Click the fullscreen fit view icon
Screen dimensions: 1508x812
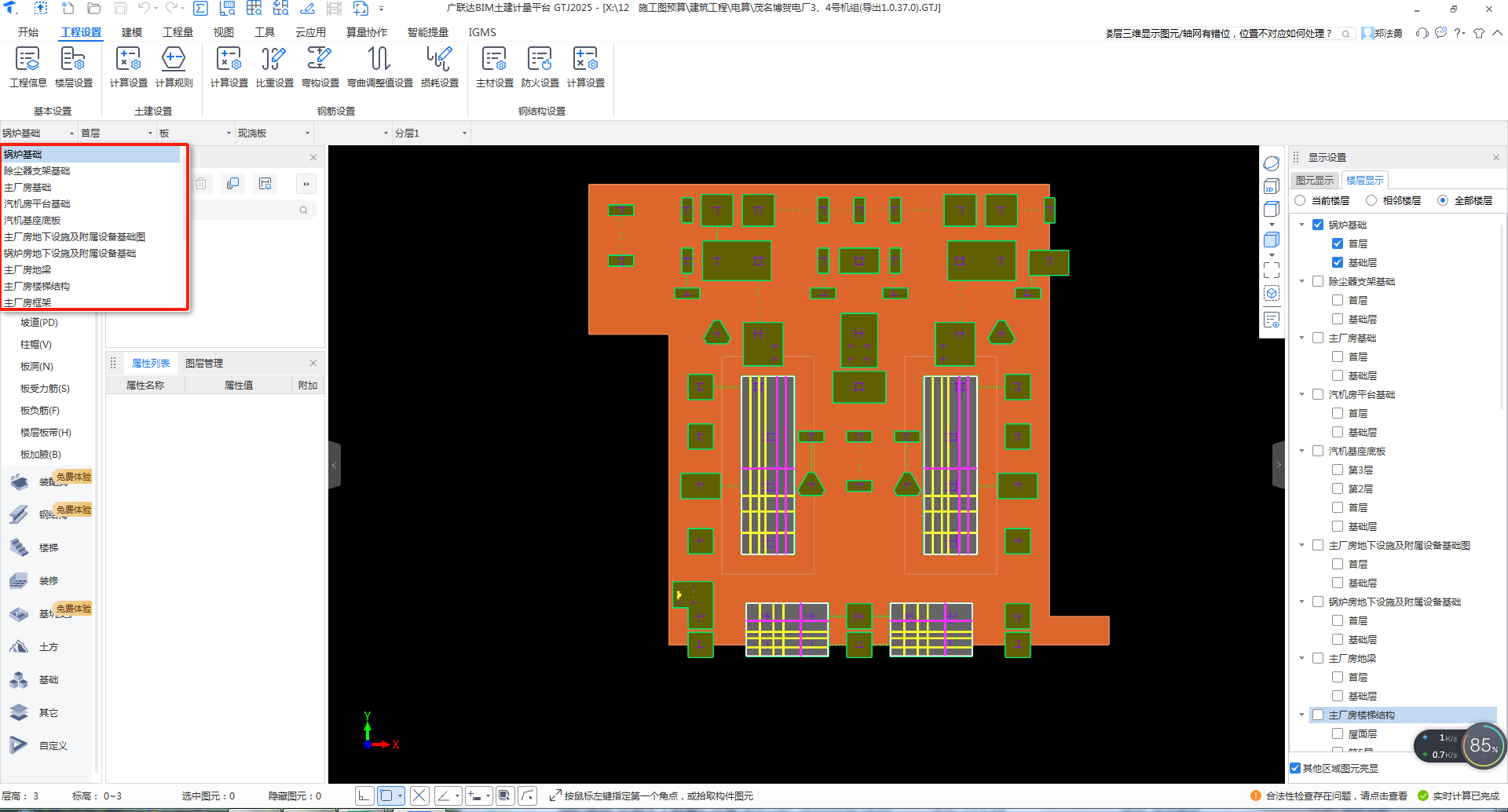coord(1272,270)
